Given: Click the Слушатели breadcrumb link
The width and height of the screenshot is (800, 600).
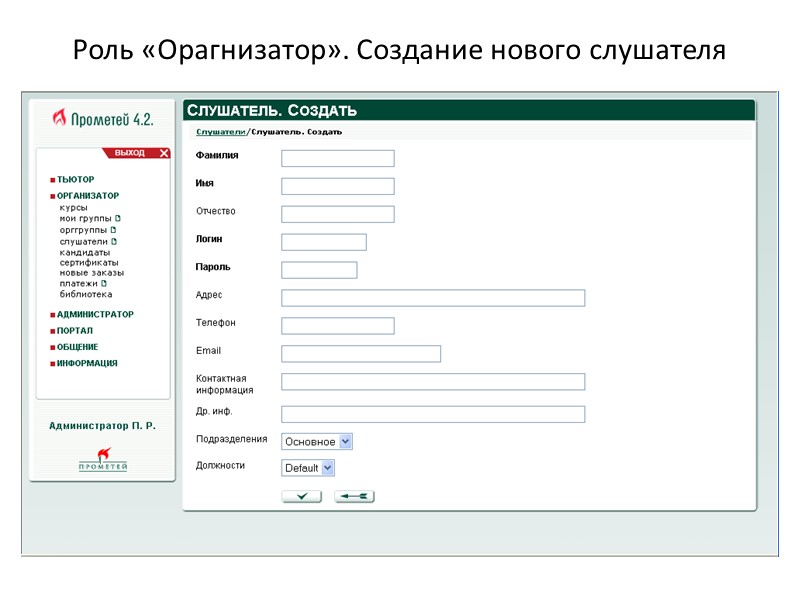Looking at the screenshot, I should 220,132.
